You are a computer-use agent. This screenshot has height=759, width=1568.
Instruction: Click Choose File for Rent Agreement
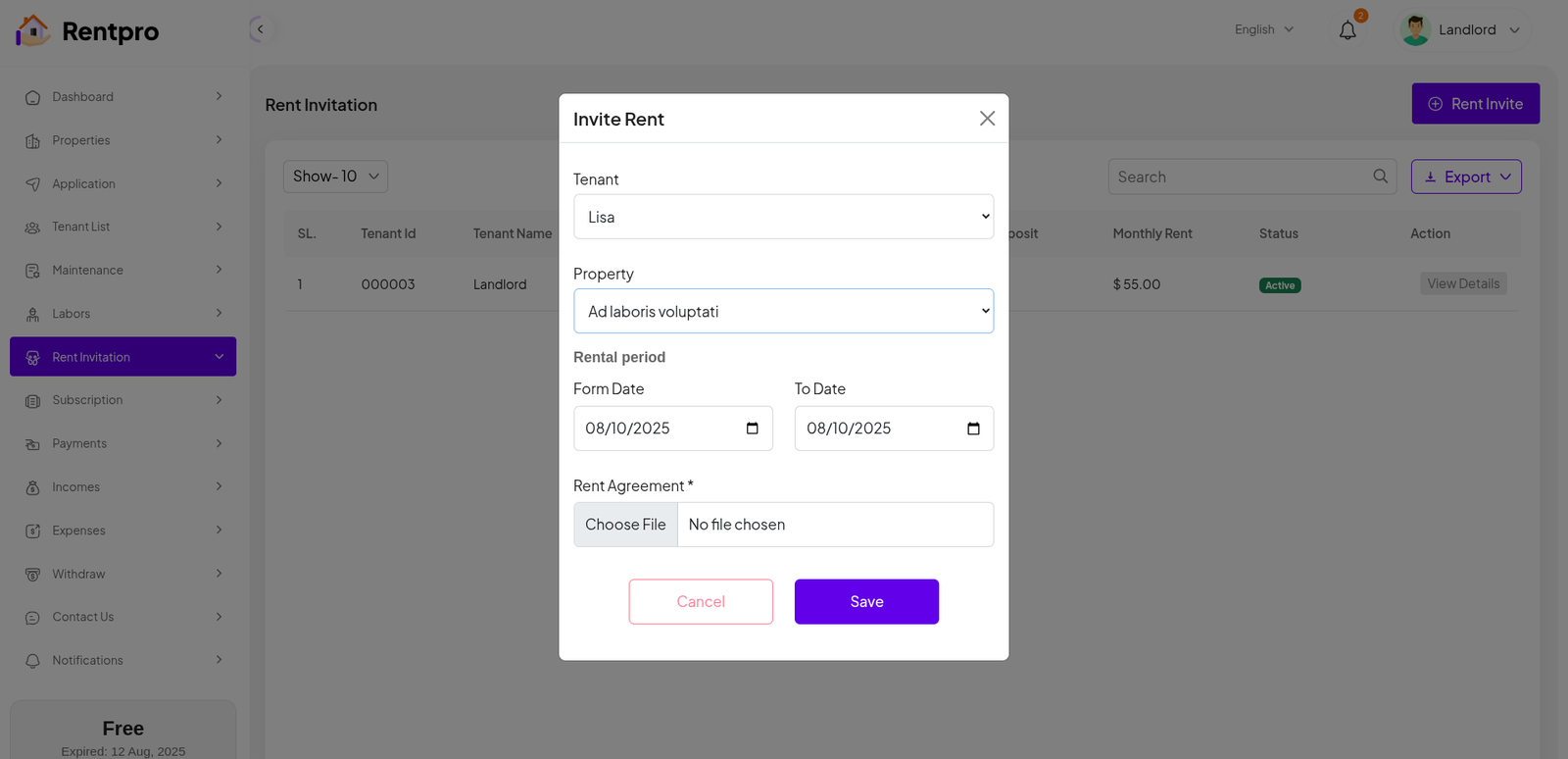click(x=625, y=525)
